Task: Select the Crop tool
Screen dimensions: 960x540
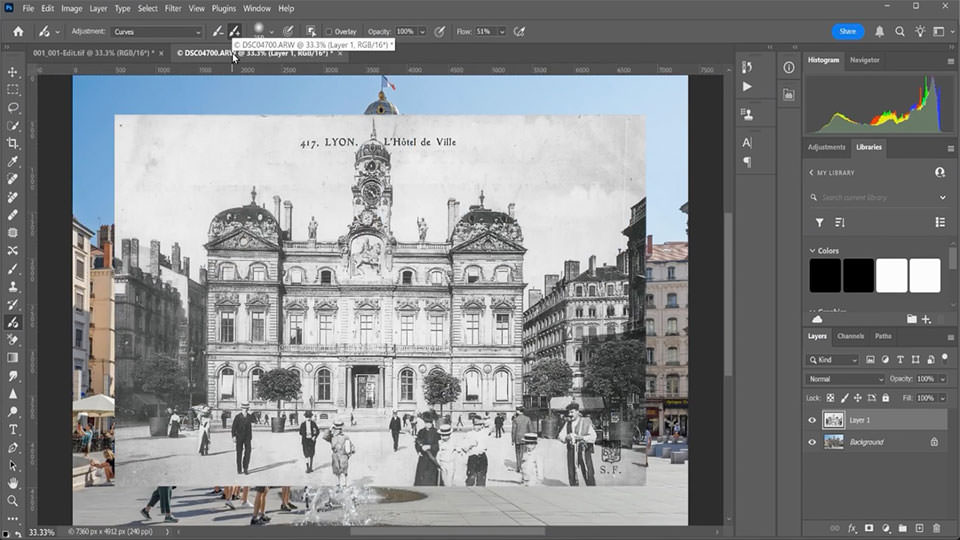Action: click(x=13, y=143)
